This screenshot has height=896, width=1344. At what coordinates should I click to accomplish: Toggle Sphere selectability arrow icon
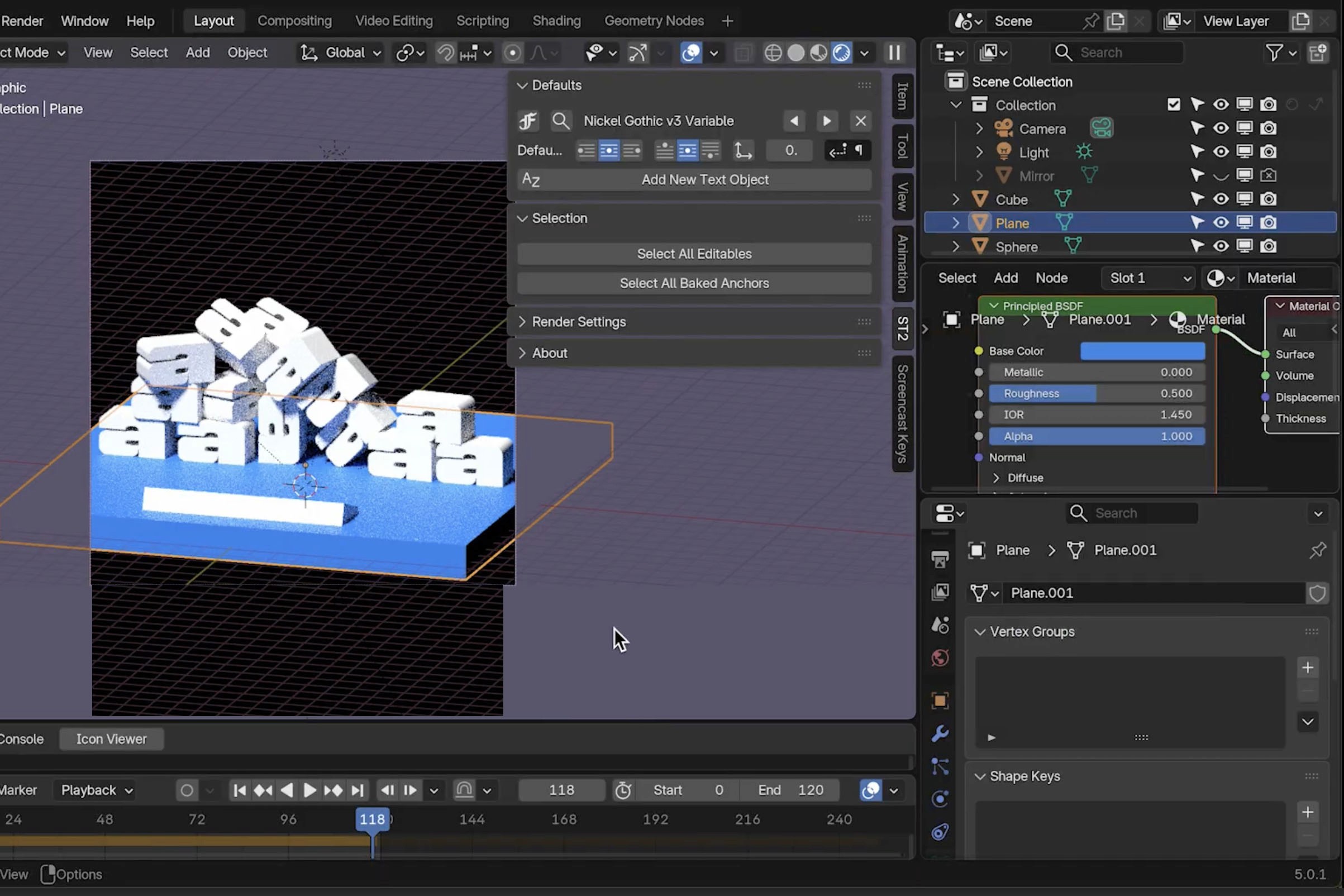(1197, 246)
